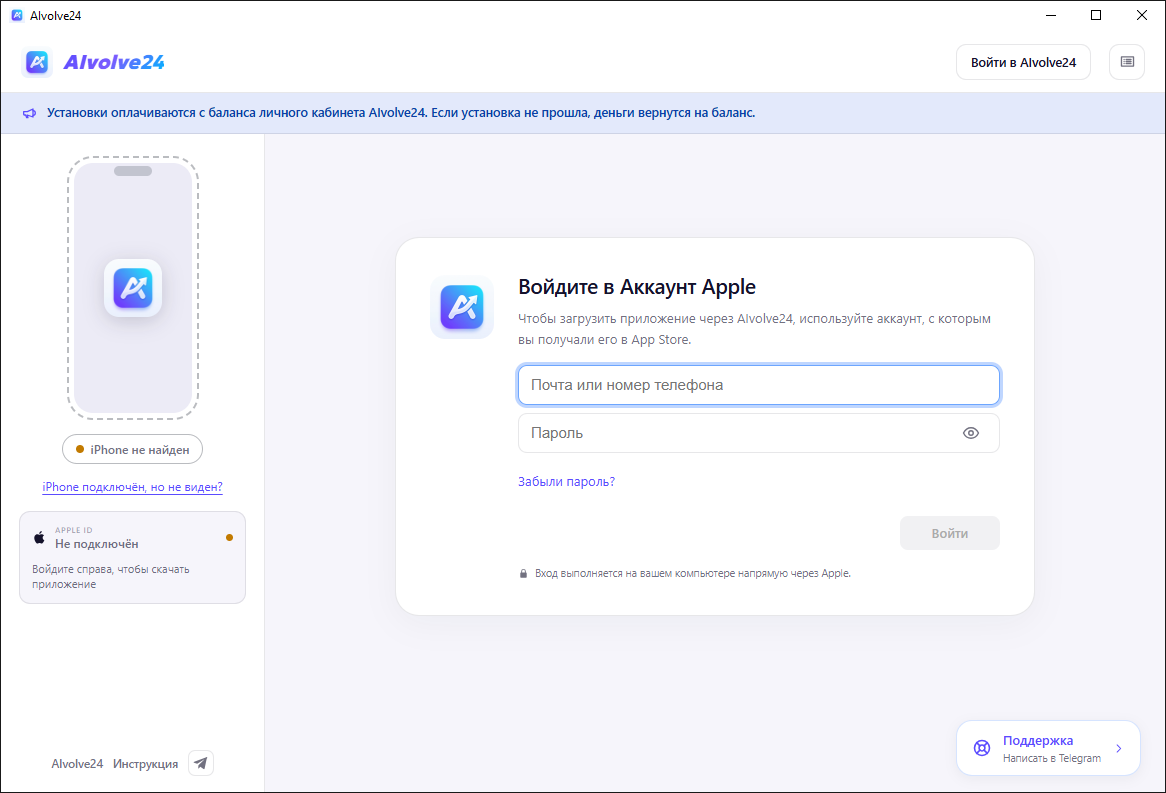
Task: Focus the Почта или номер телефона field
Action: tap(758, 385)
